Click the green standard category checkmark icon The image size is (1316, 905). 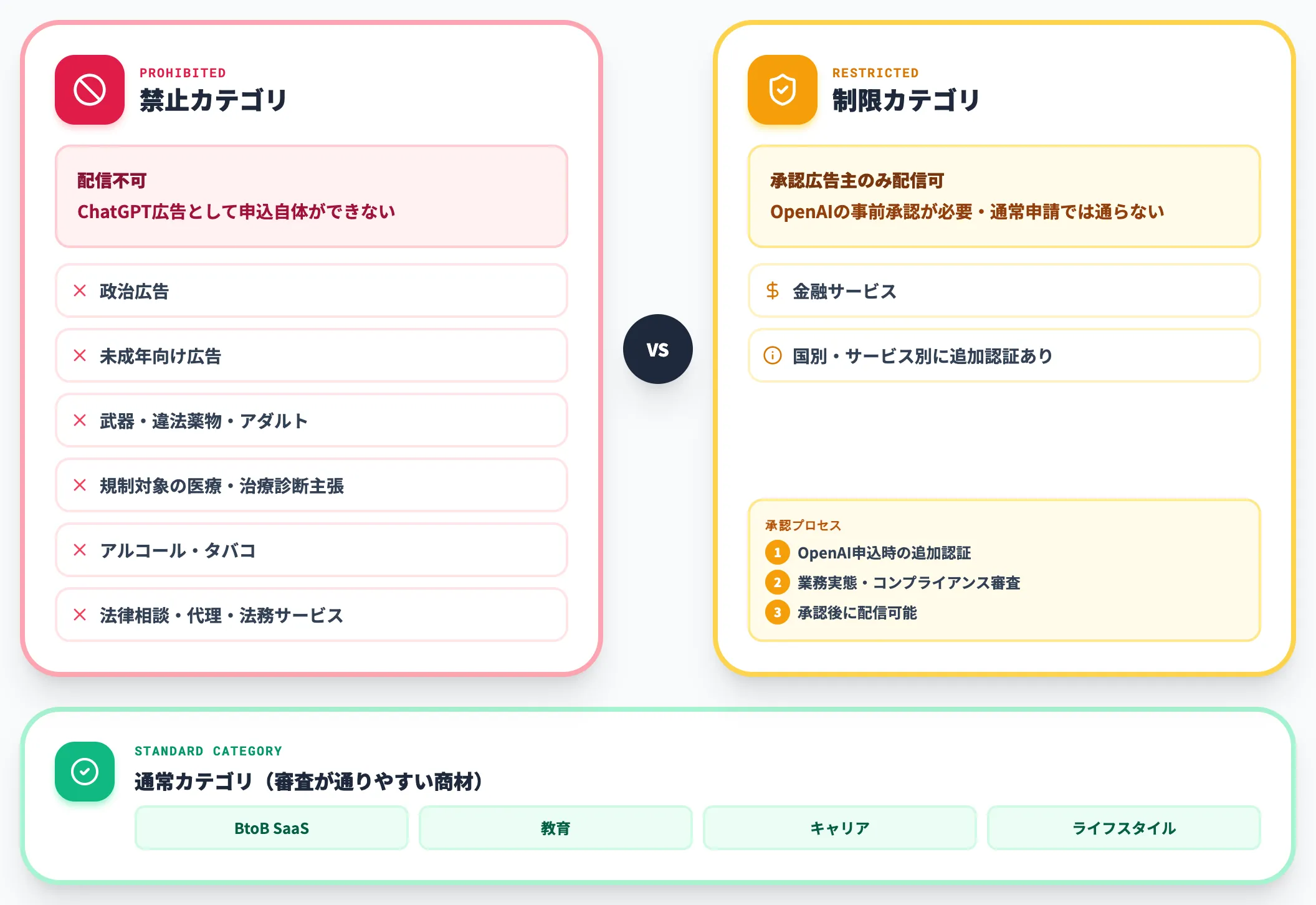pyautogui.click(x=85, y=772)
